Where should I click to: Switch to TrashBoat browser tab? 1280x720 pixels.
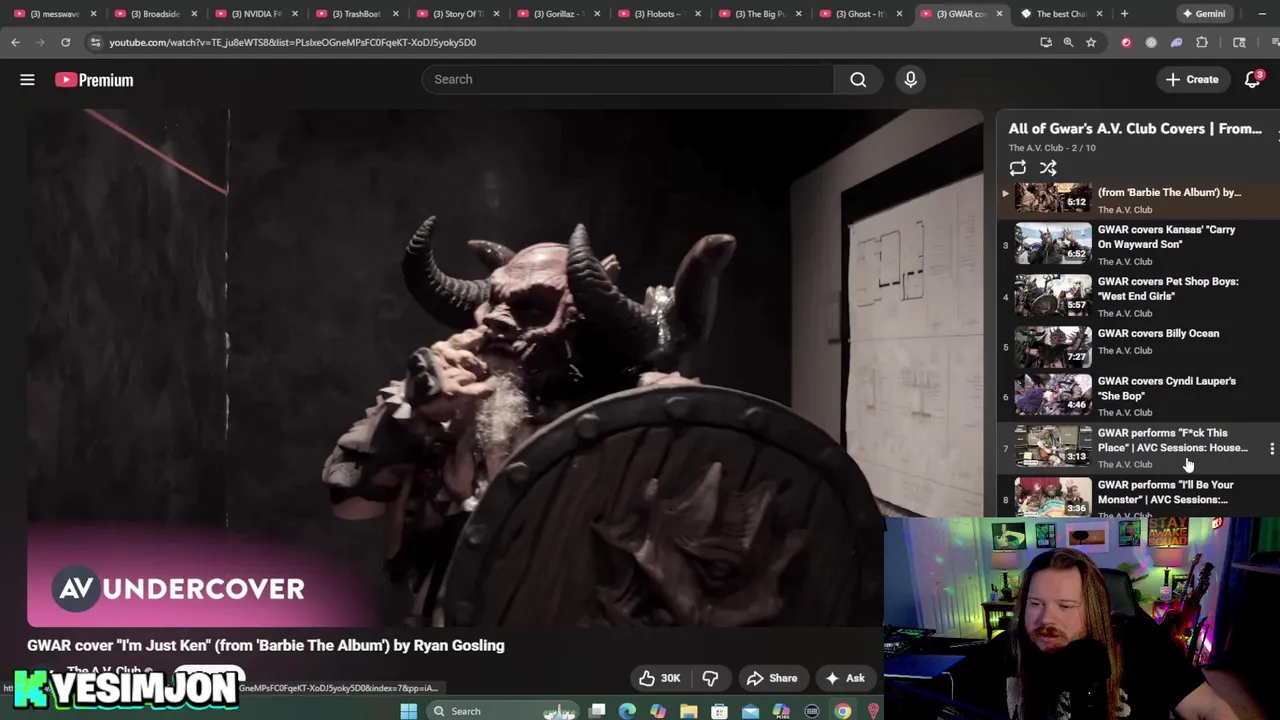(357, 14)
